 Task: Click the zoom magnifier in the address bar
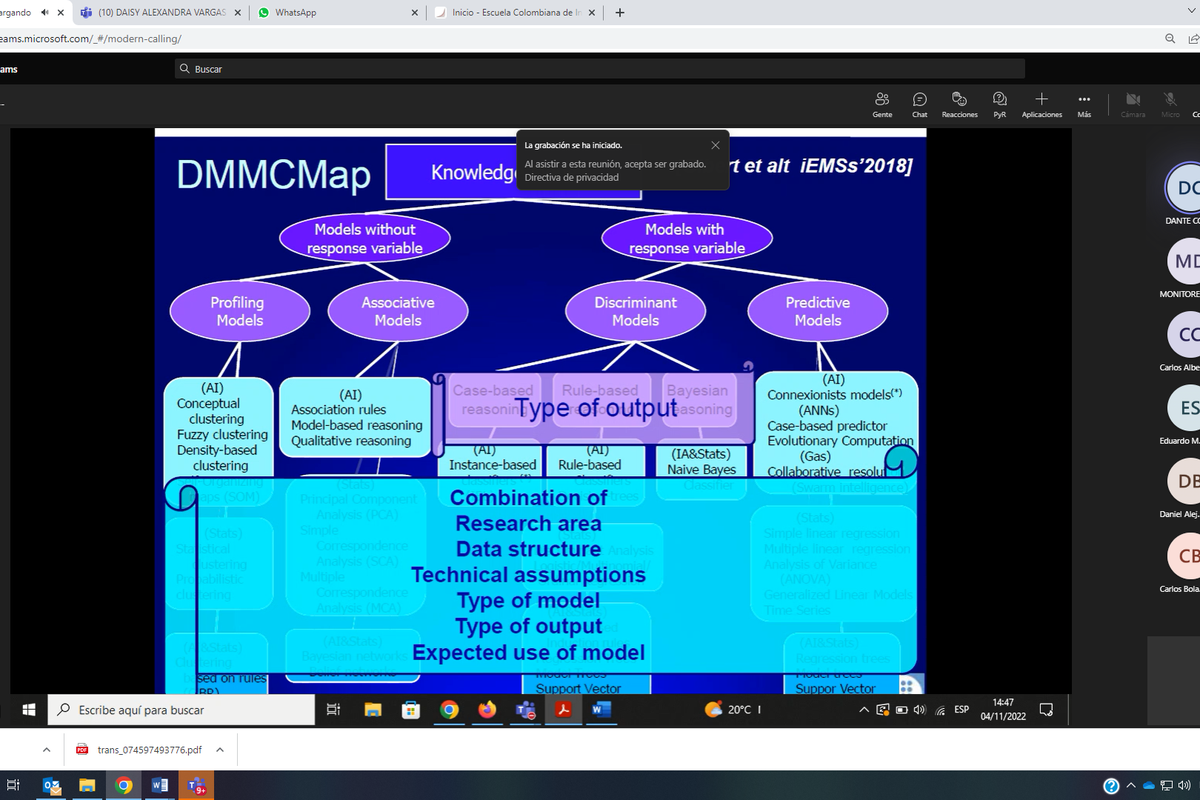click(x=1169, y=38)
